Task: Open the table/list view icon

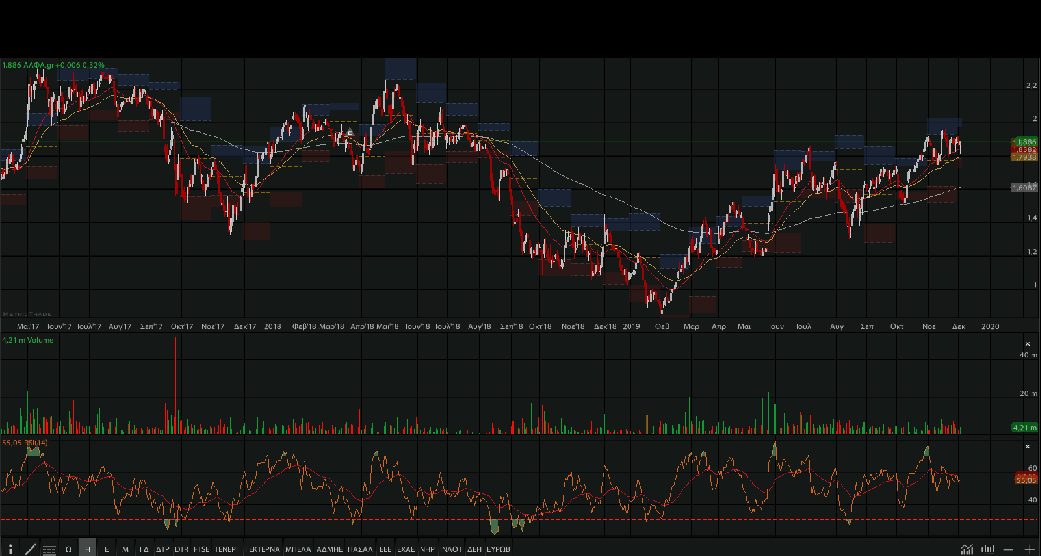Action: pyautogui.click(x=49, y=549)
